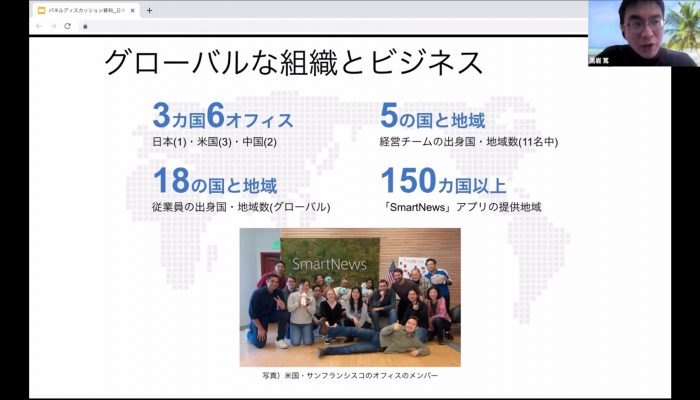Click the browser forward arrow
The height and width of the screenshot is (400, 700).
tap(53, 26)
